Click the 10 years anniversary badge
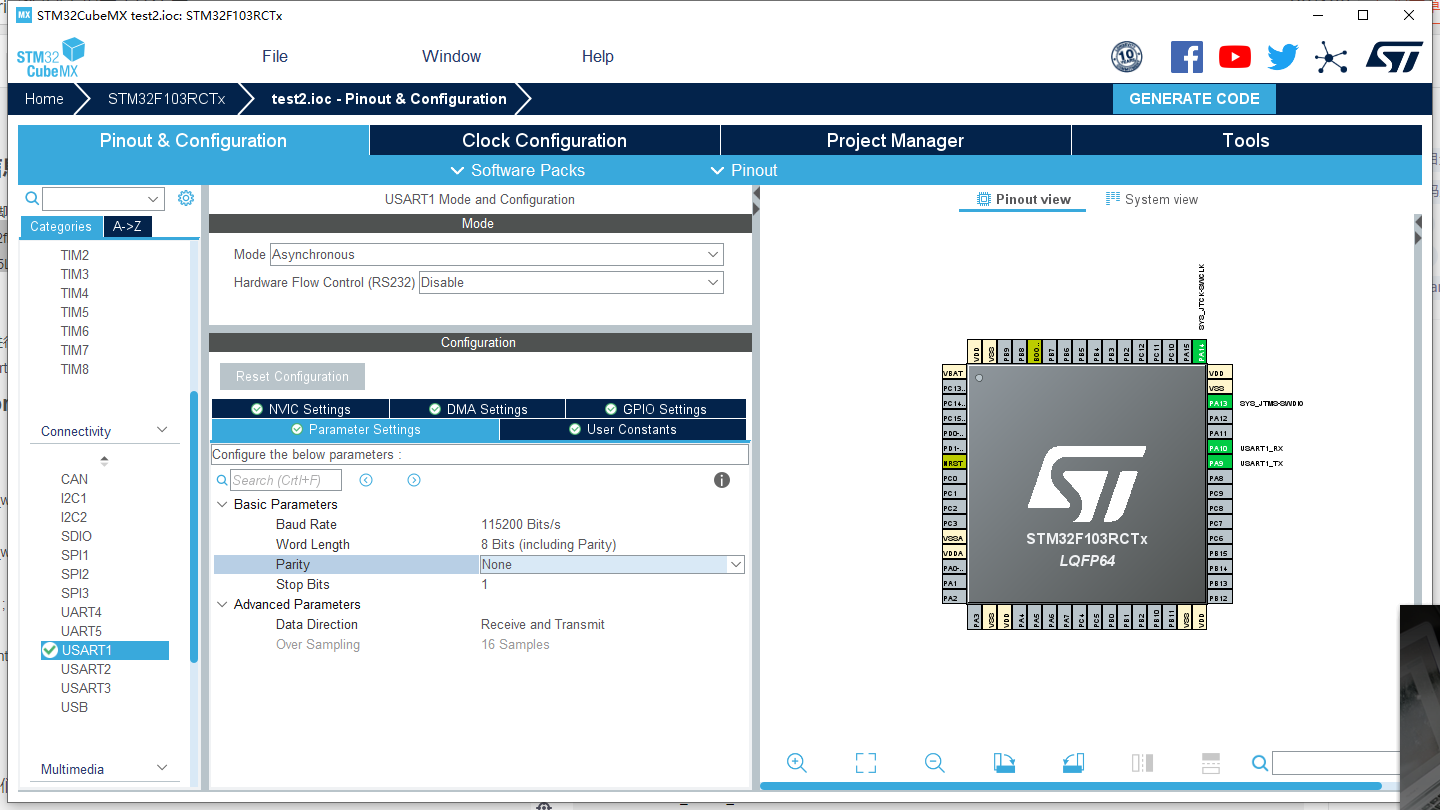This screenshot has width=1440, height=810. click(1127, 57)
